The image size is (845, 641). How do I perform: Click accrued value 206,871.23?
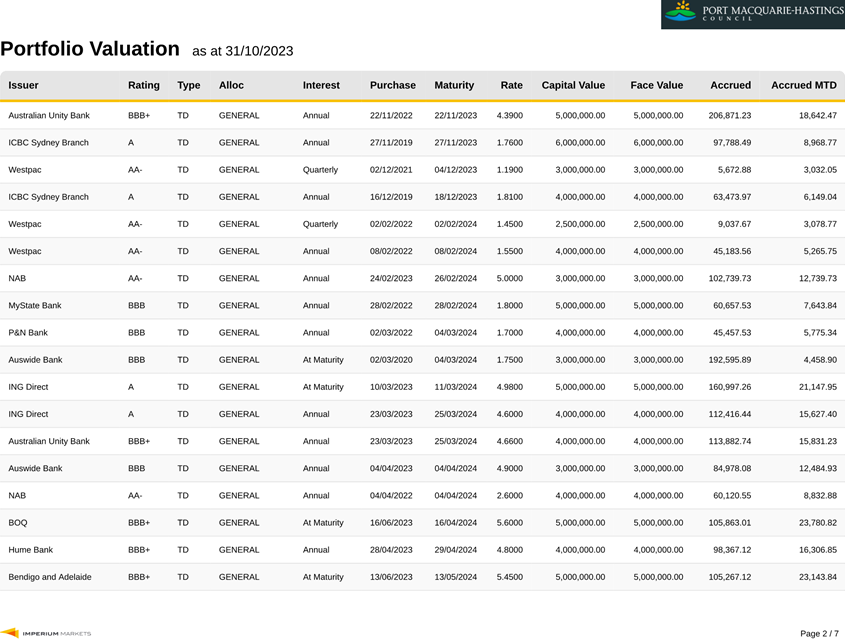(730, 115)
